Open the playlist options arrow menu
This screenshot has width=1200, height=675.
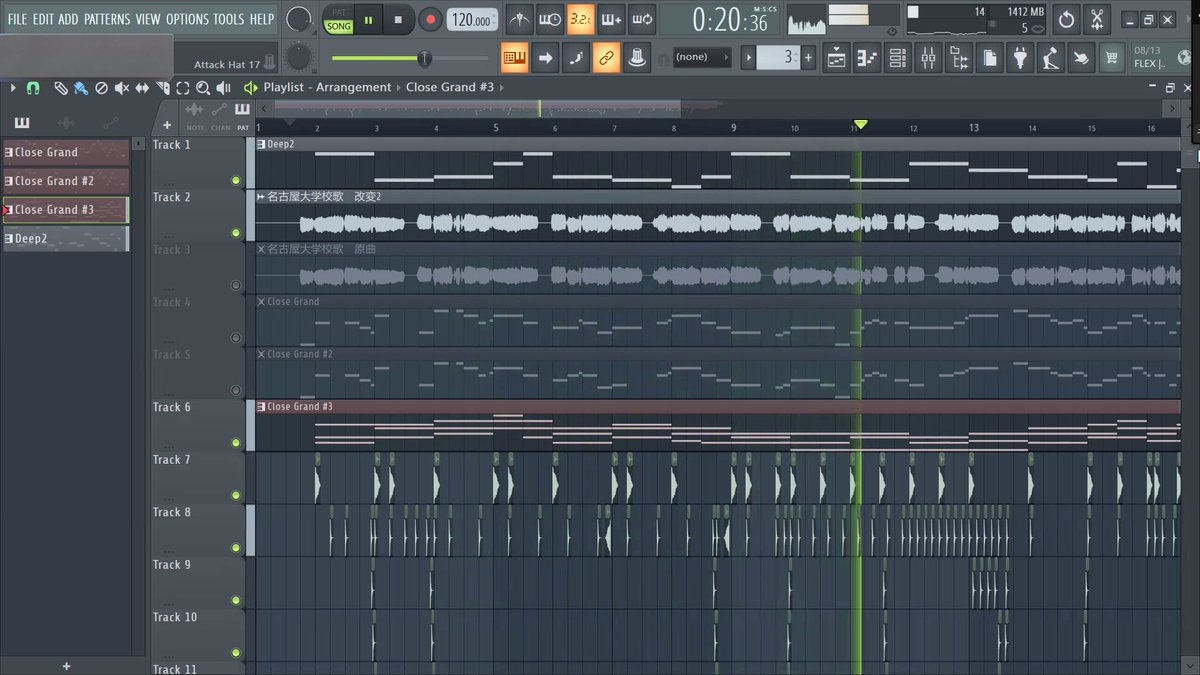click(13, 88)
